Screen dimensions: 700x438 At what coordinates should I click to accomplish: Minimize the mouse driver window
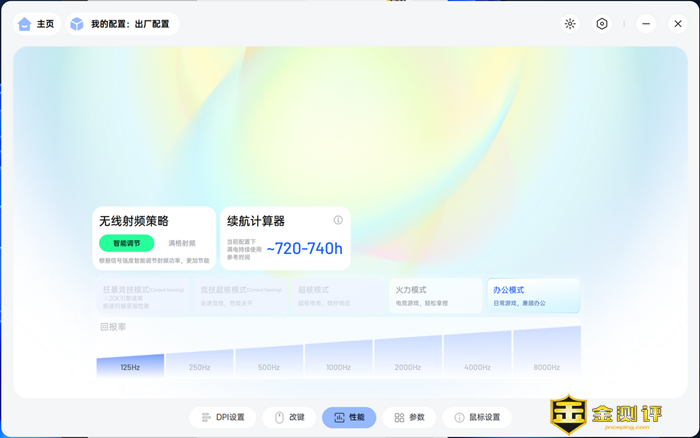pos(646,24)
